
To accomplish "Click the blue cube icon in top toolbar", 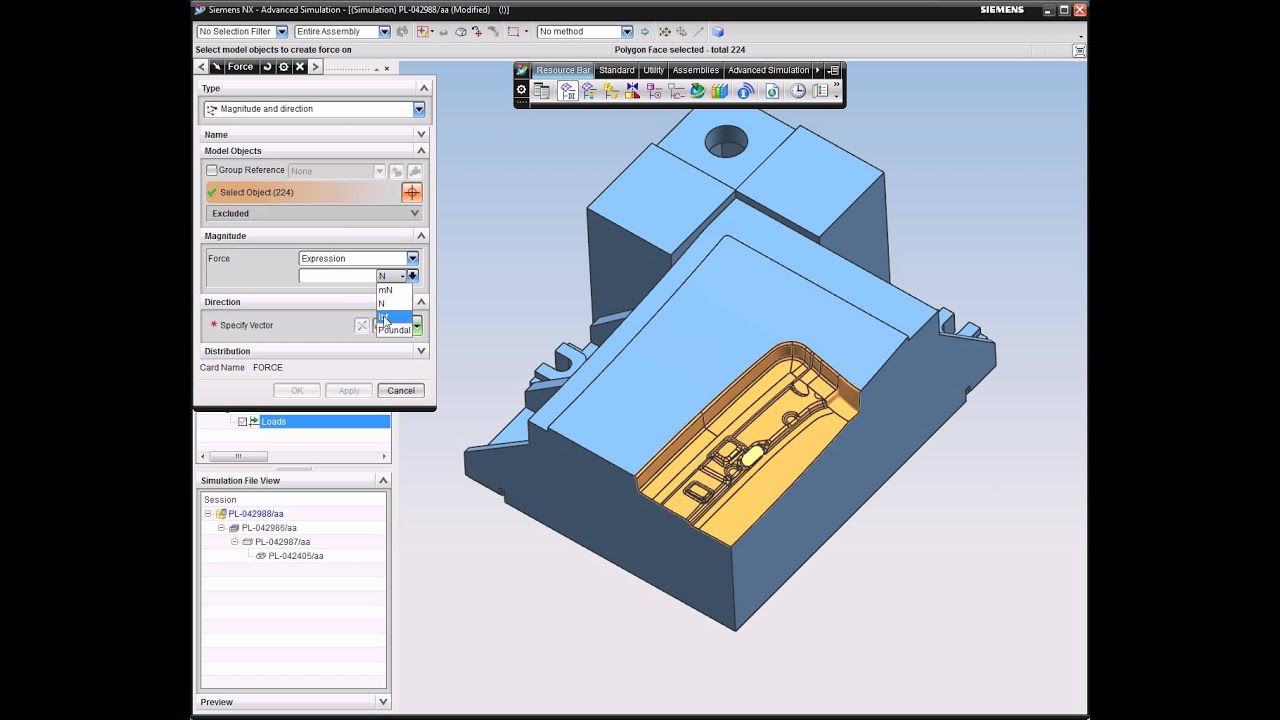I will tap(717, 32).
